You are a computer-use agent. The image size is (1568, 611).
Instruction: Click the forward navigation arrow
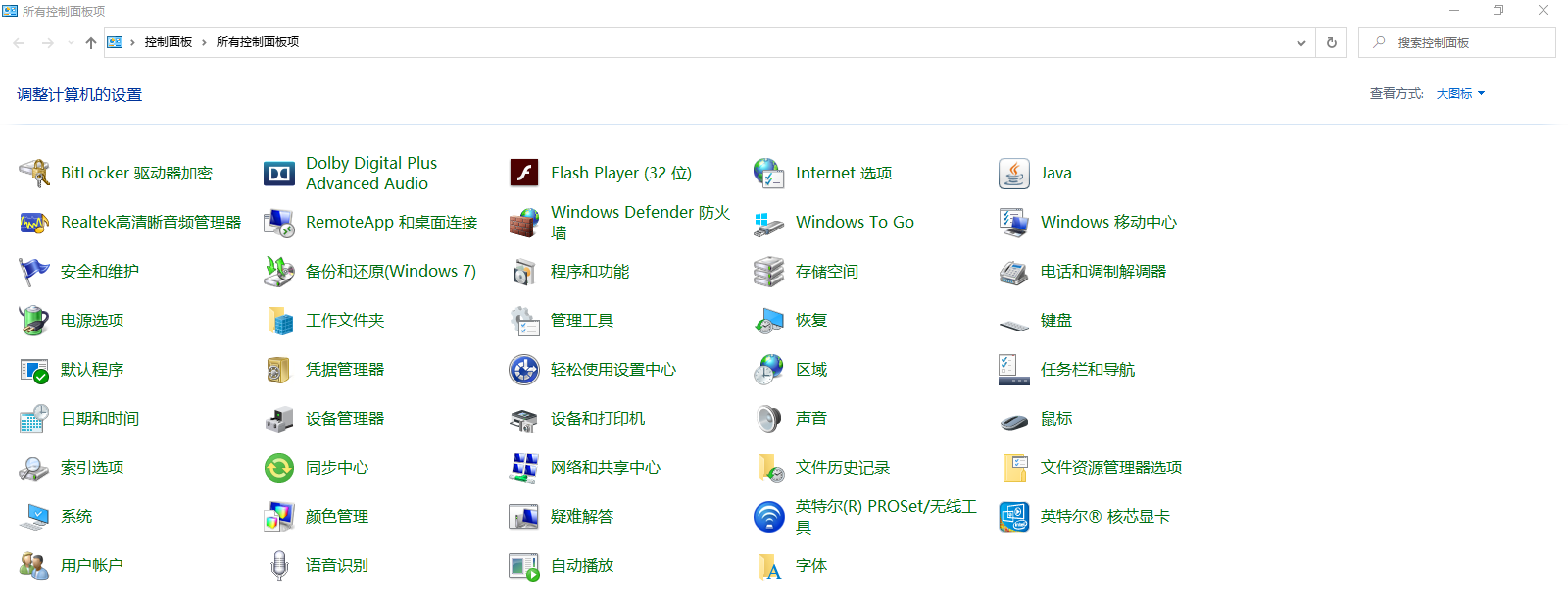pyautogui.click(x=47, y=43)
